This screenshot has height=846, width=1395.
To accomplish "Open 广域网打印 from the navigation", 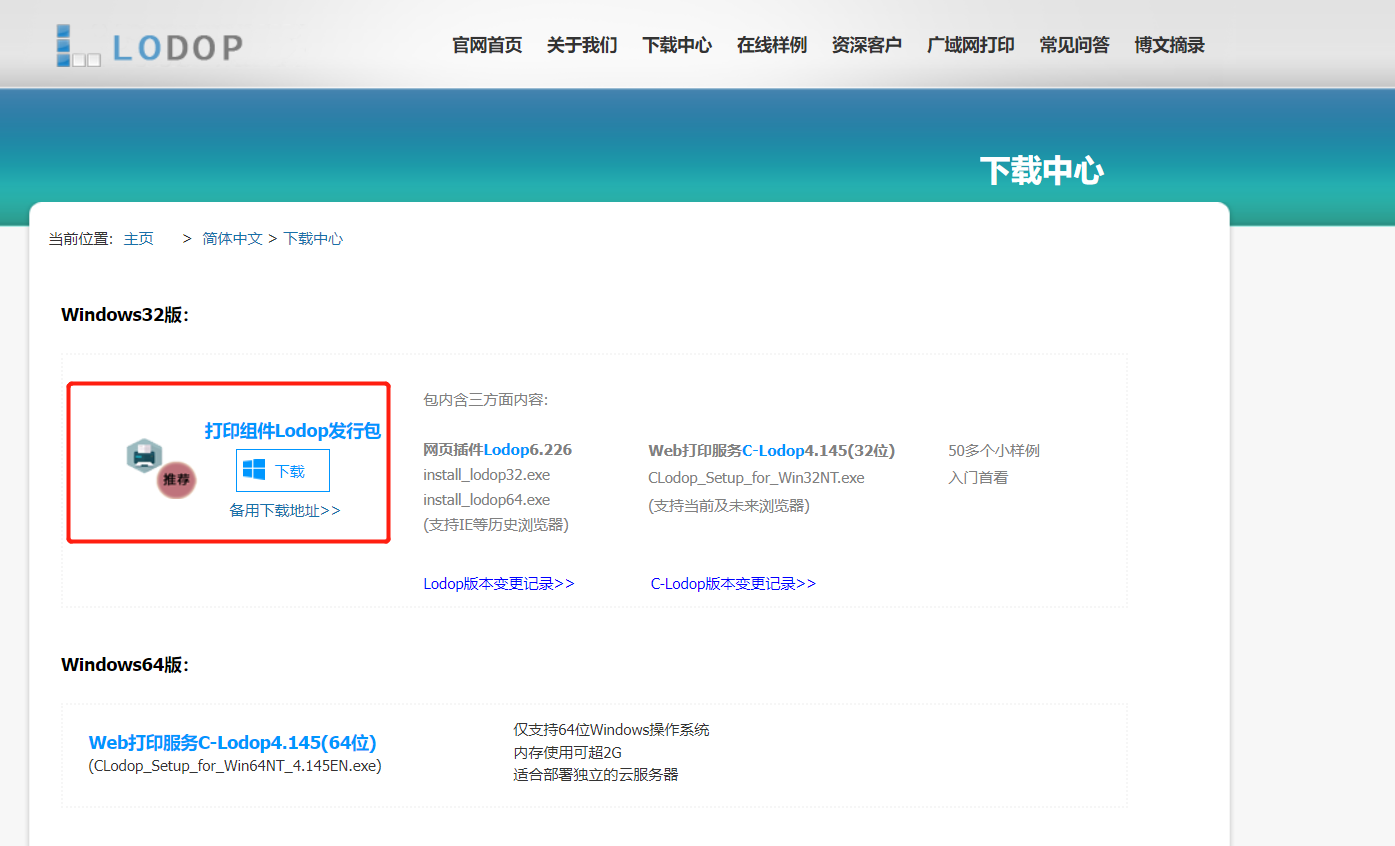I will coord(970,45).
